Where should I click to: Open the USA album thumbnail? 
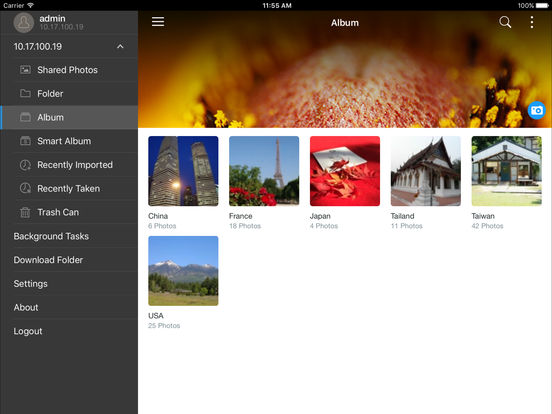pyautogui.click(x=183, y=271)
